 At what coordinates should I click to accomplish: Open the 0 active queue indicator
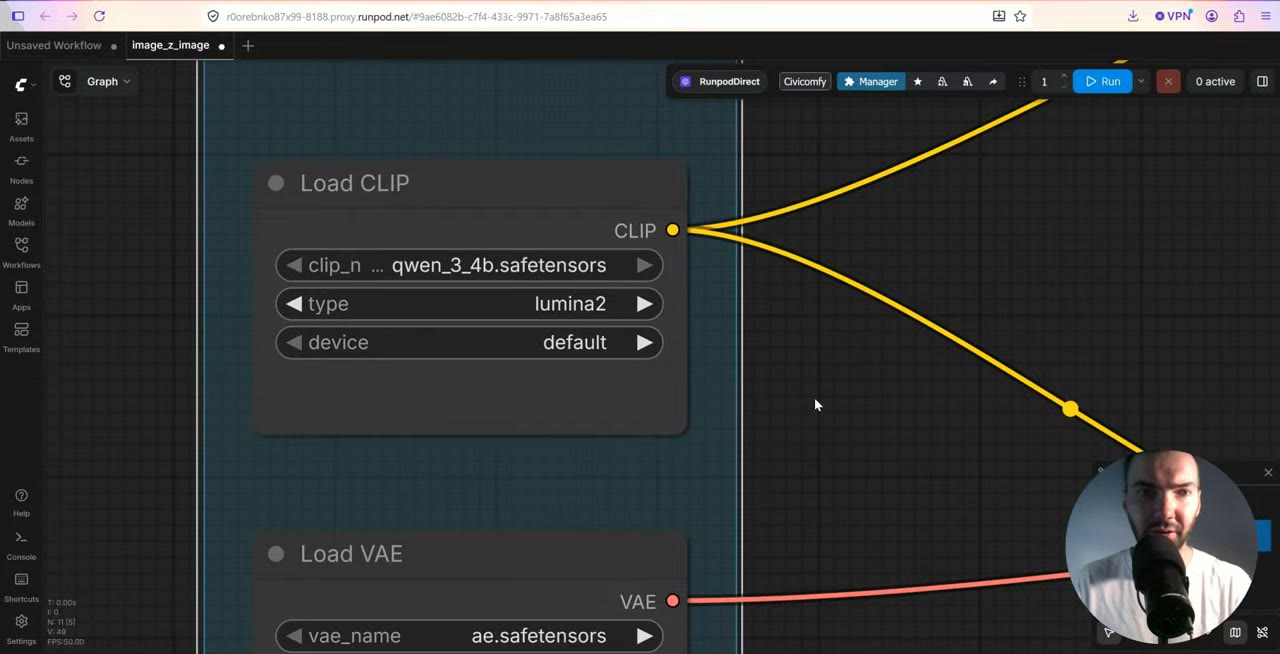tap(1215, 82)
